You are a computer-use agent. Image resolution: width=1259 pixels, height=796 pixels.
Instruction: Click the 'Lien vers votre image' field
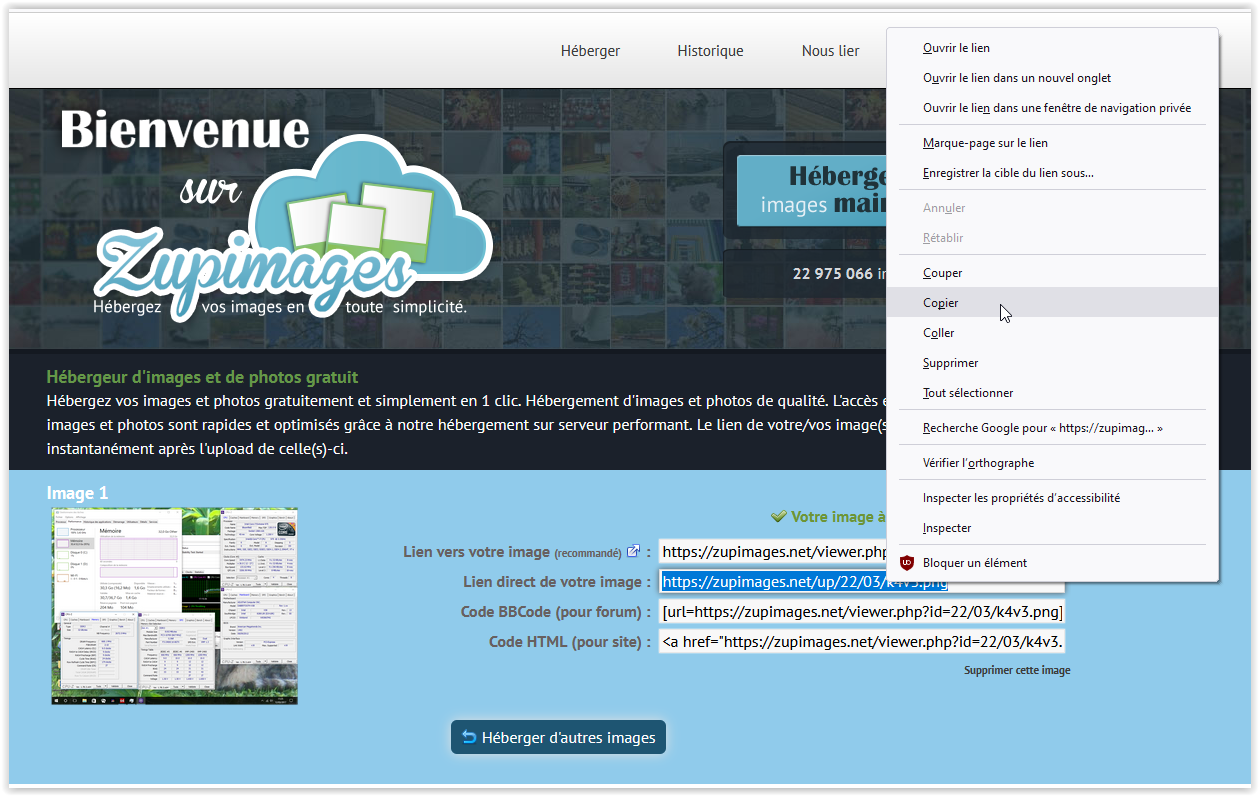772,551
